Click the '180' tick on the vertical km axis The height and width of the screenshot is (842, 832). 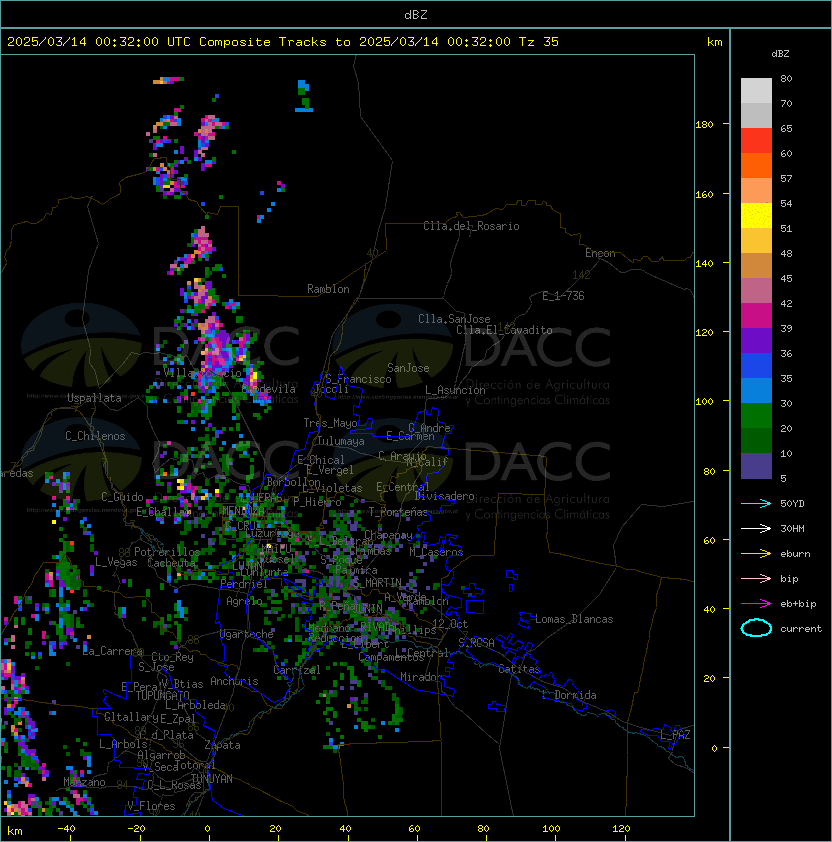point(704,125)
